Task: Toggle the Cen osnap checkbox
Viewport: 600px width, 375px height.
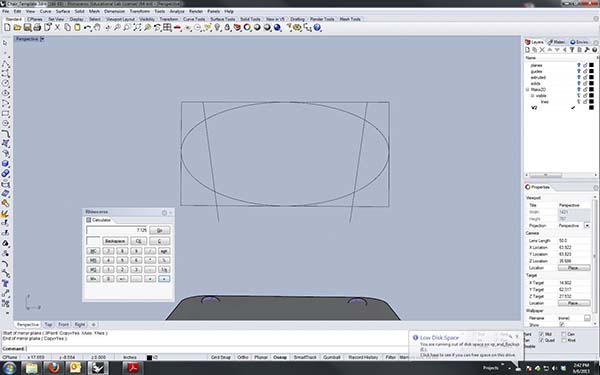Action: [x=564, y=334]
